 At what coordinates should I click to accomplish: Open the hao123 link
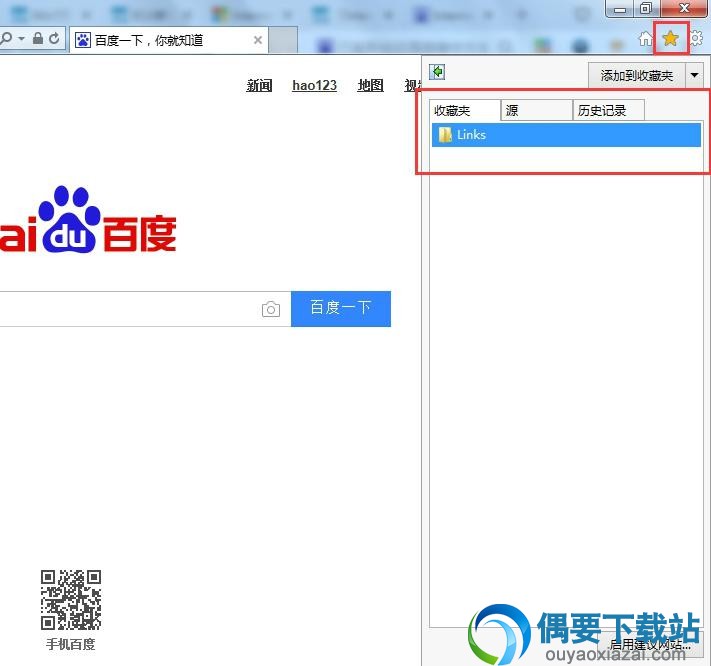tap(314, 85)
